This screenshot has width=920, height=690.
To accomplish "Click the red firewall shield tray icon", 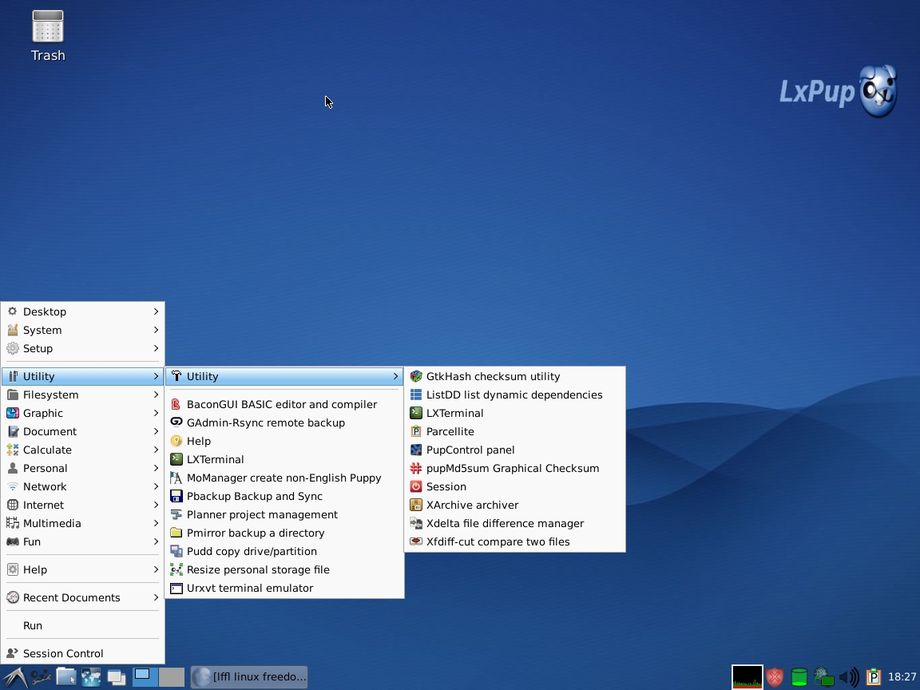I will 774,677.
